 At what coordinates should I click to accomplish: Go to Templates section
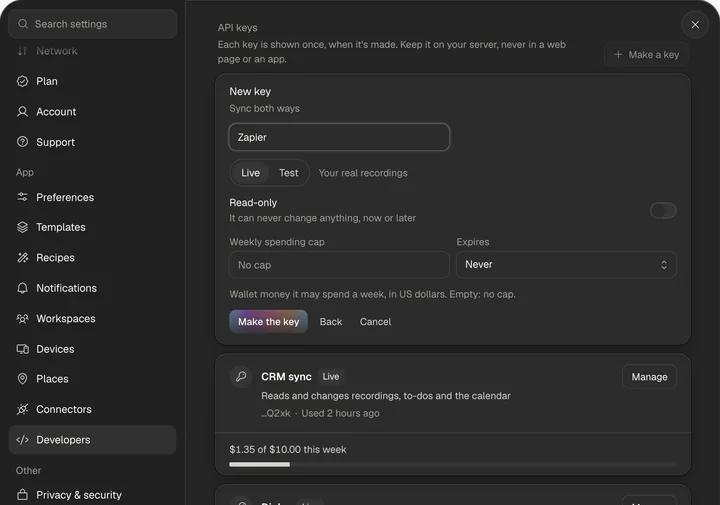pyautogui.click(x=92, y=227)
